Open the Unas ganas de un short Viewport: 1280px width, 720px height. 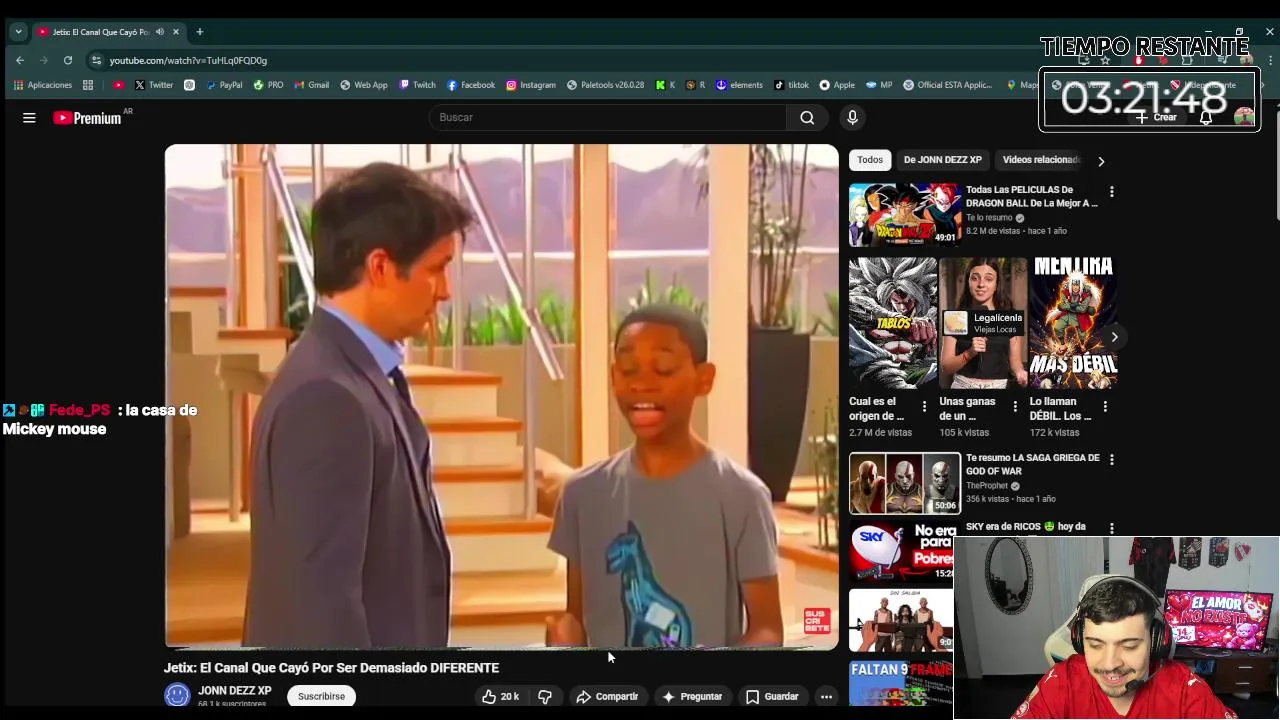[983, 322]
